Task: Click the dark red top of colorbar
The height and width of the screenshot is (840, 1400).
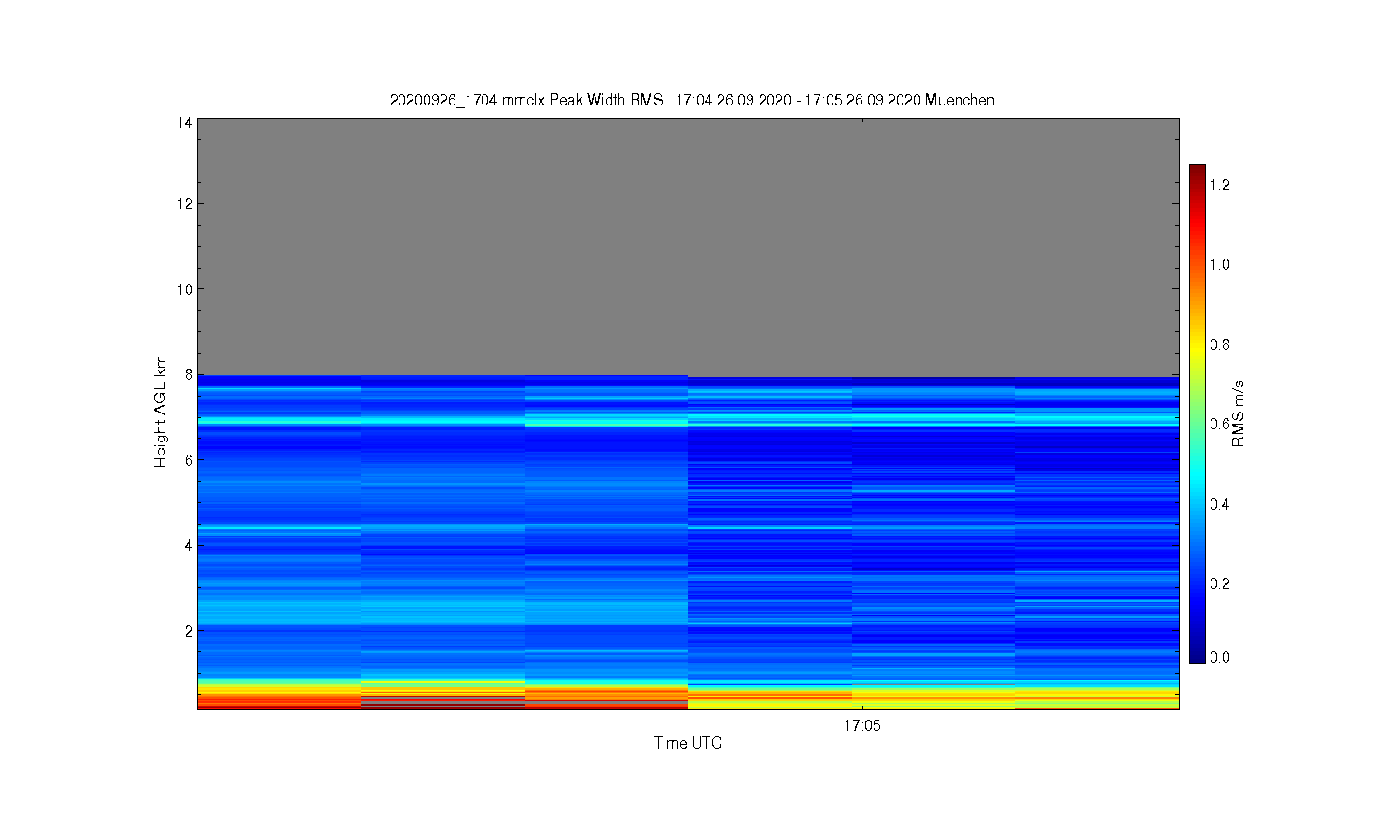Action: click(x=1197, y=171)
